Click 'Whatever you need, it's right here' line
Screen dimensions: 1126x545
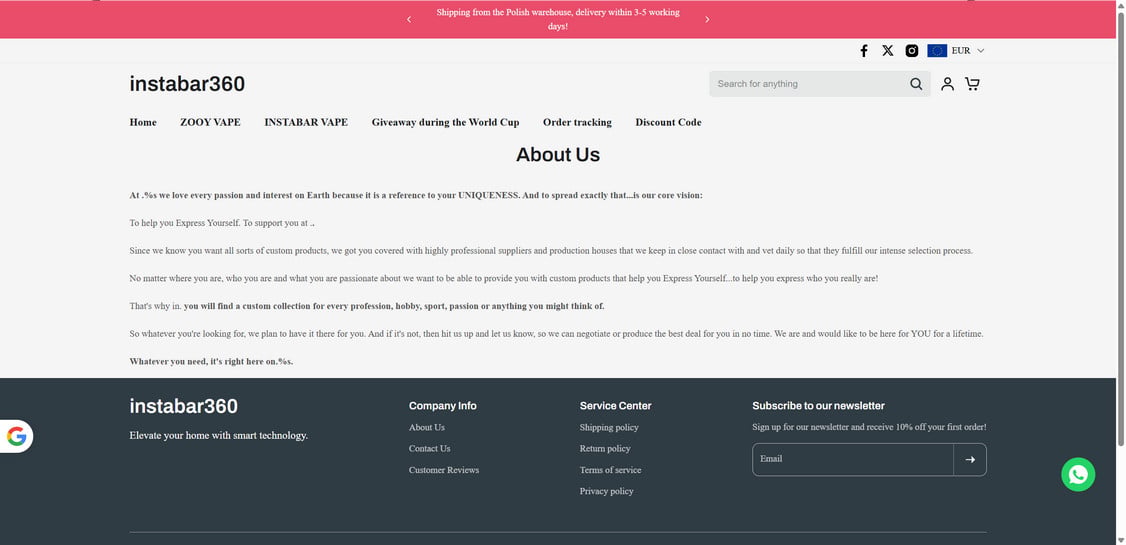pyautogui.click(x=211, y=362)
